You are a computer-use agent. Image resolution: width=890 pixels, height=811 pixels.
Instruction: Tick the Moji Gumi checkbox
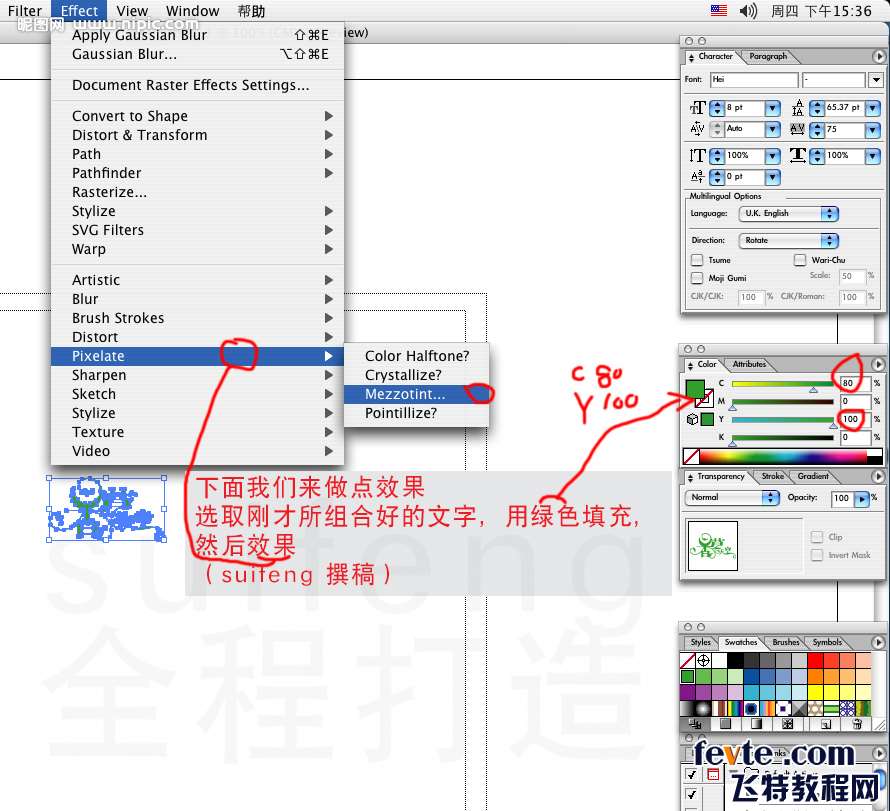click(x=697, y=278)
